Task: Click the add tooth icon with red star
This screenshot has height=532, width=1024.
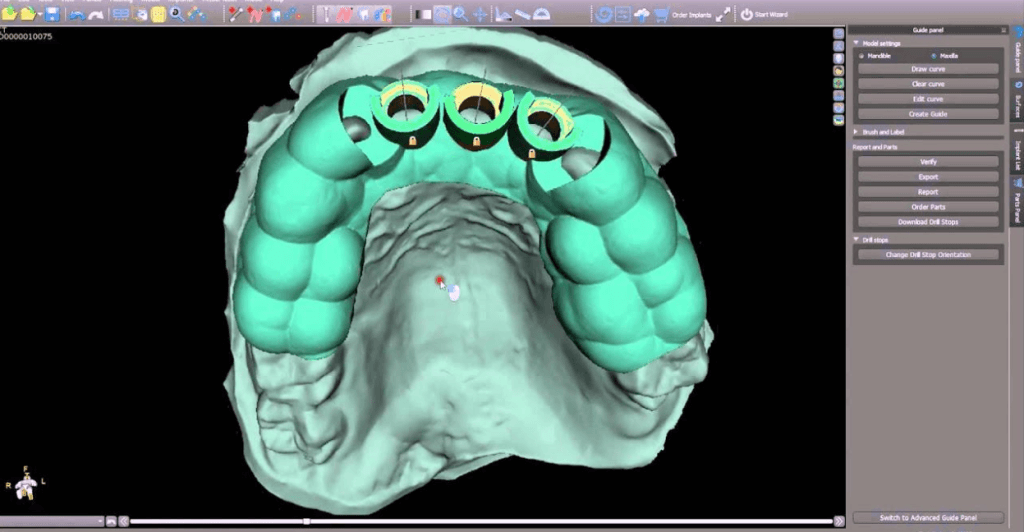Action: coord(274,14)
